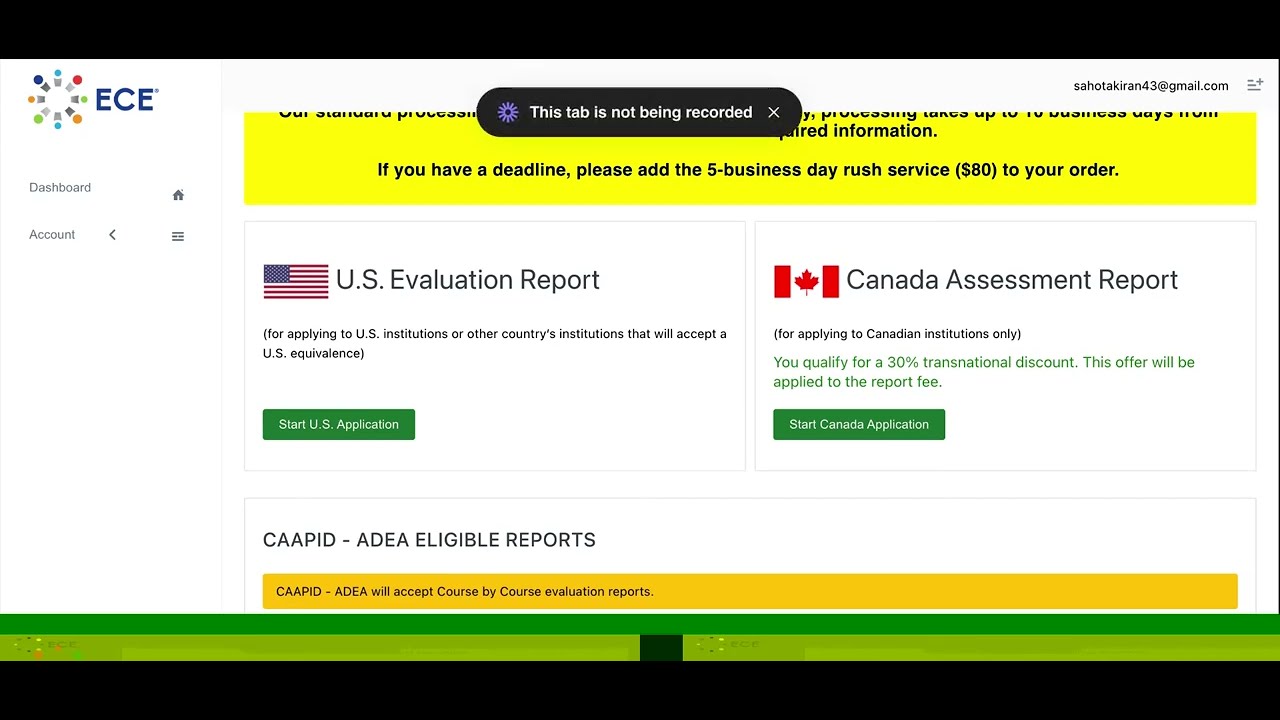Select the Canada Assessment Report heading
This screenshot has width=1280, height=720.
(1012, 280)
